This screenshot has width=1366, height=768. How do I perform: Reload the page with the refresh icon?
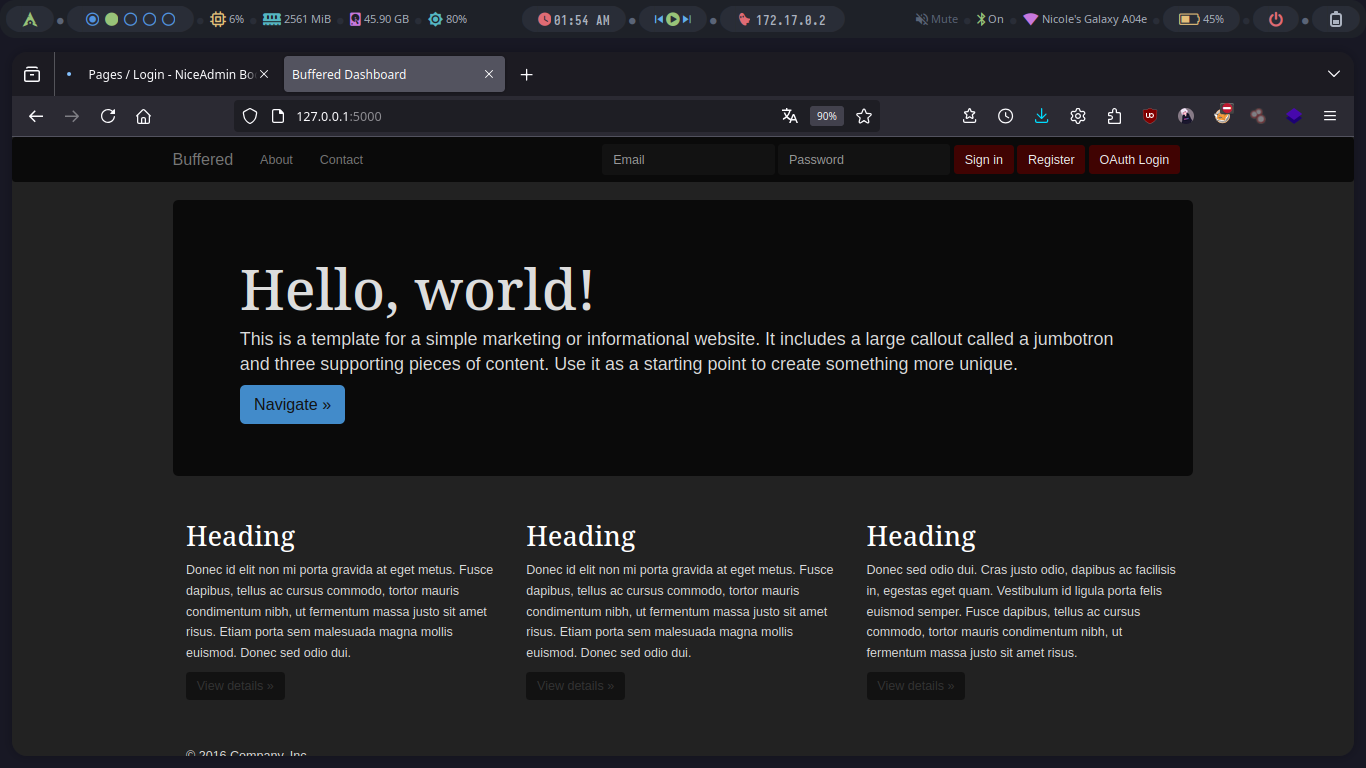(x=108, y=116)
